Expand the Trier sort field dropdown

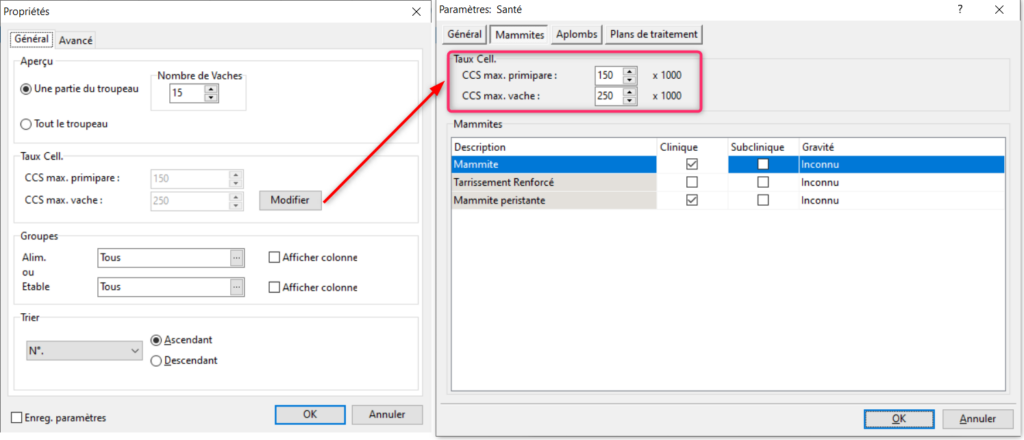point(135,351)
